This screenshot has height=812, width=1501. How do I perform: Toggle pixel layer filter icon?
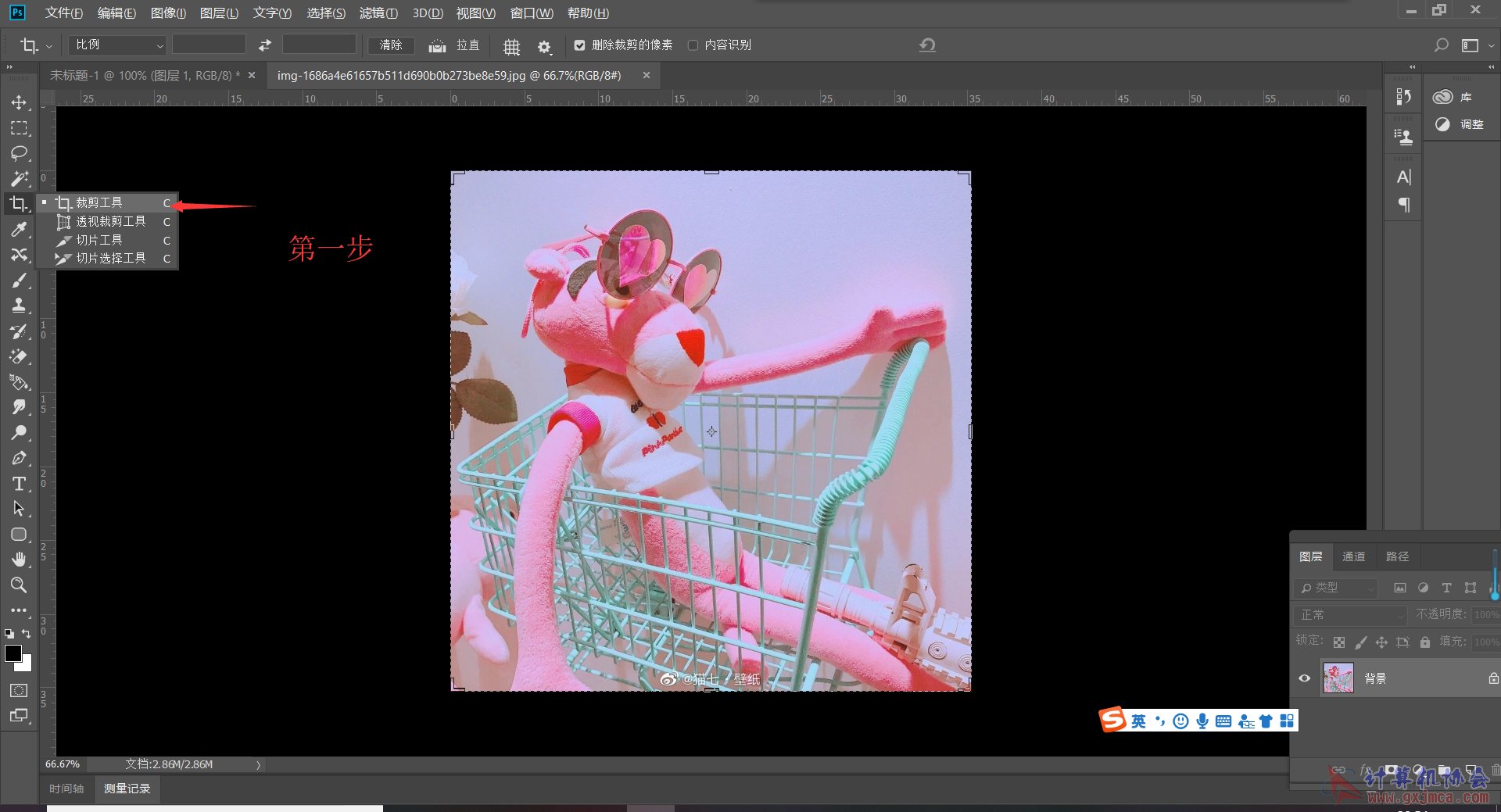[1399, 588]
